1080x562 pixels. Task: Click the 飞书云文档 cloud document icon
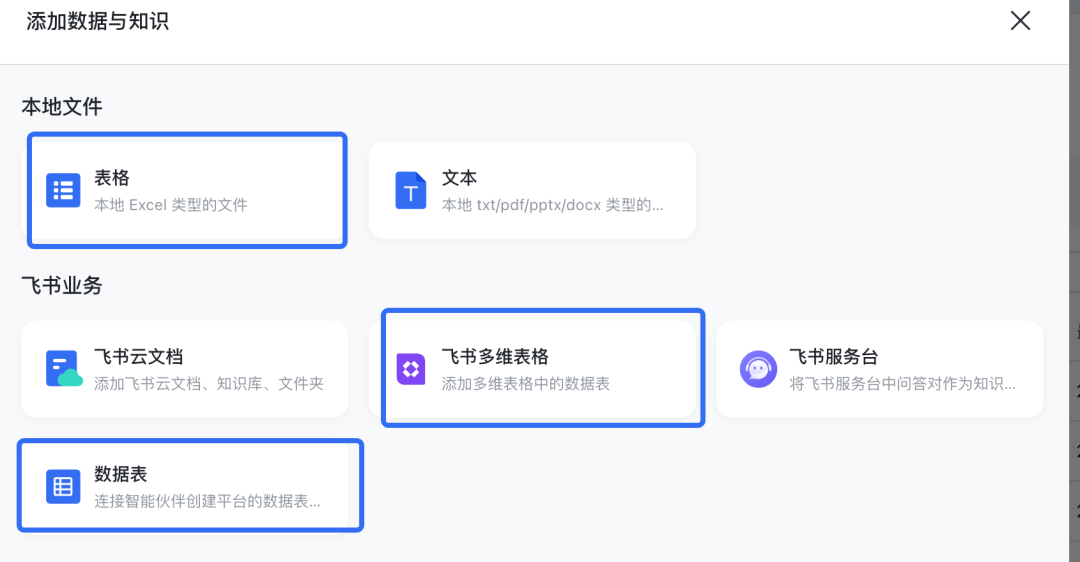point(64,368)
